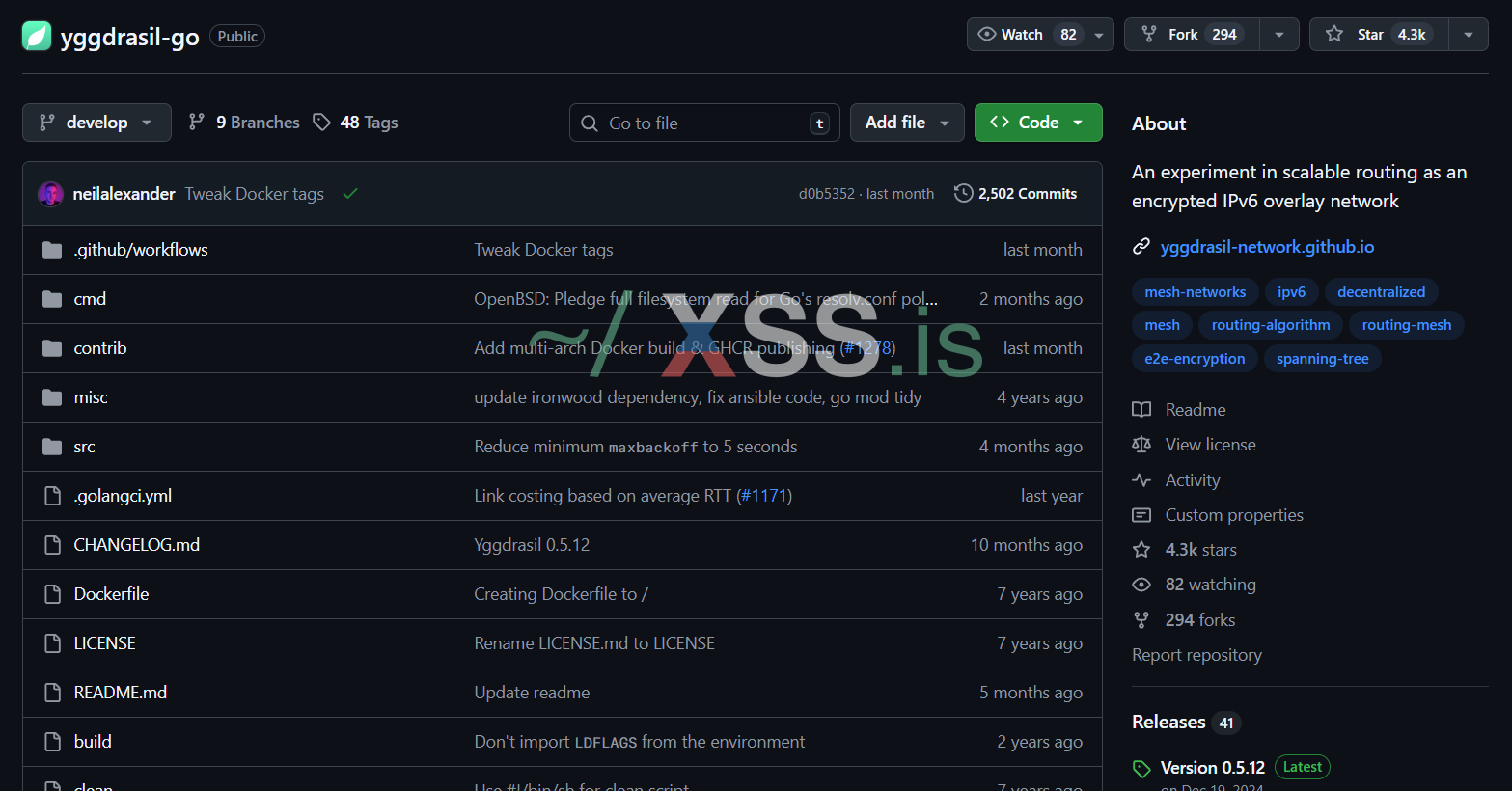Select the spanning-tree topic tag
The image size is (1512, 791).
click(x=1323, y=359)
